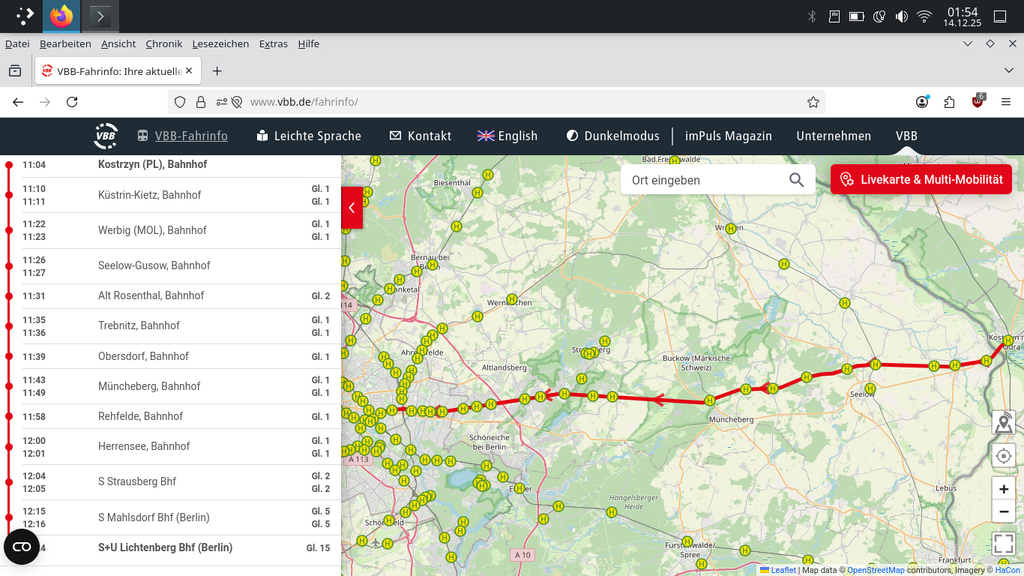
Task: Open the terminal arrow icon in taskbar
Action: [x=100, y=16]
